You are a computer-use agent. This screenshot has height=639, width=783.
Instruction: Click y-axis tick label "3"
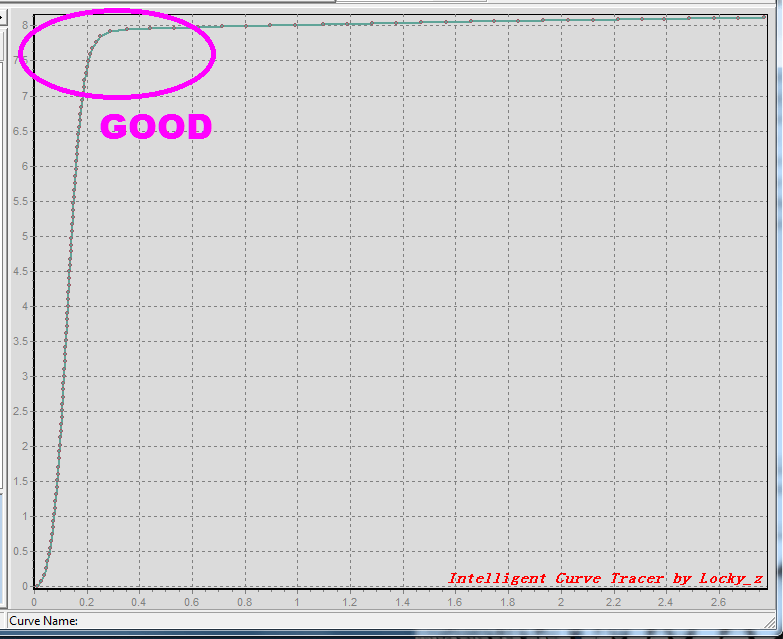click(x=25, y=376)
